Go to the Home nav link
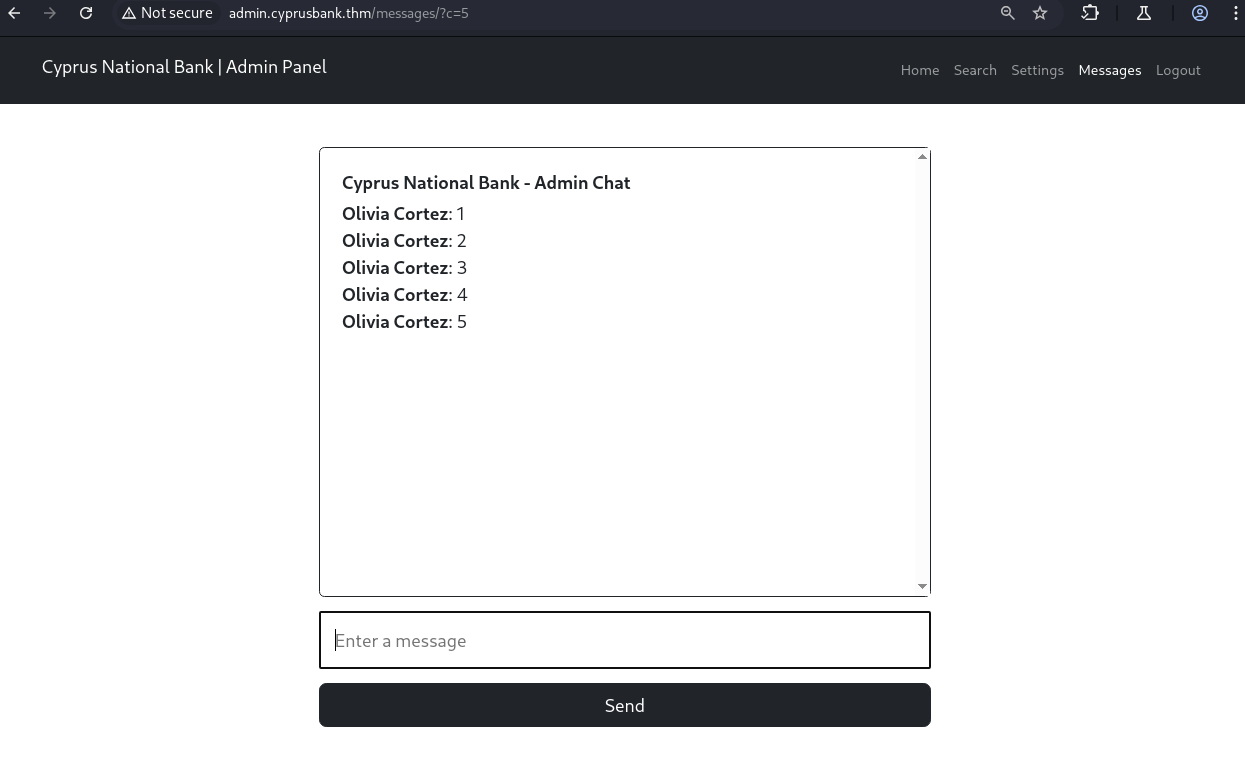1245x763 pixels. coord(920,70)
